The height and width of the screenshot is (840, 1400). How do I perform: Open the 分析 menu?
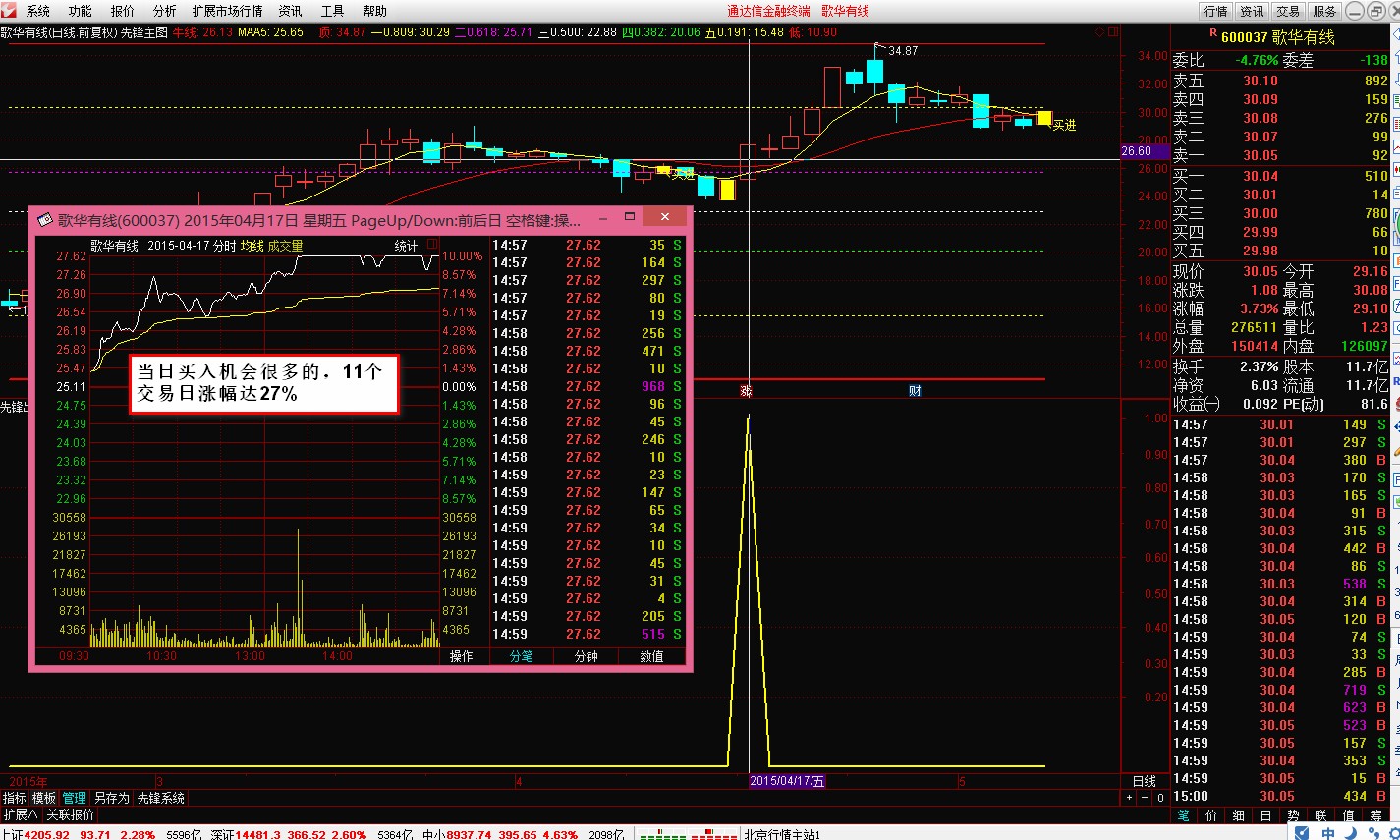[x=165, y=11]
